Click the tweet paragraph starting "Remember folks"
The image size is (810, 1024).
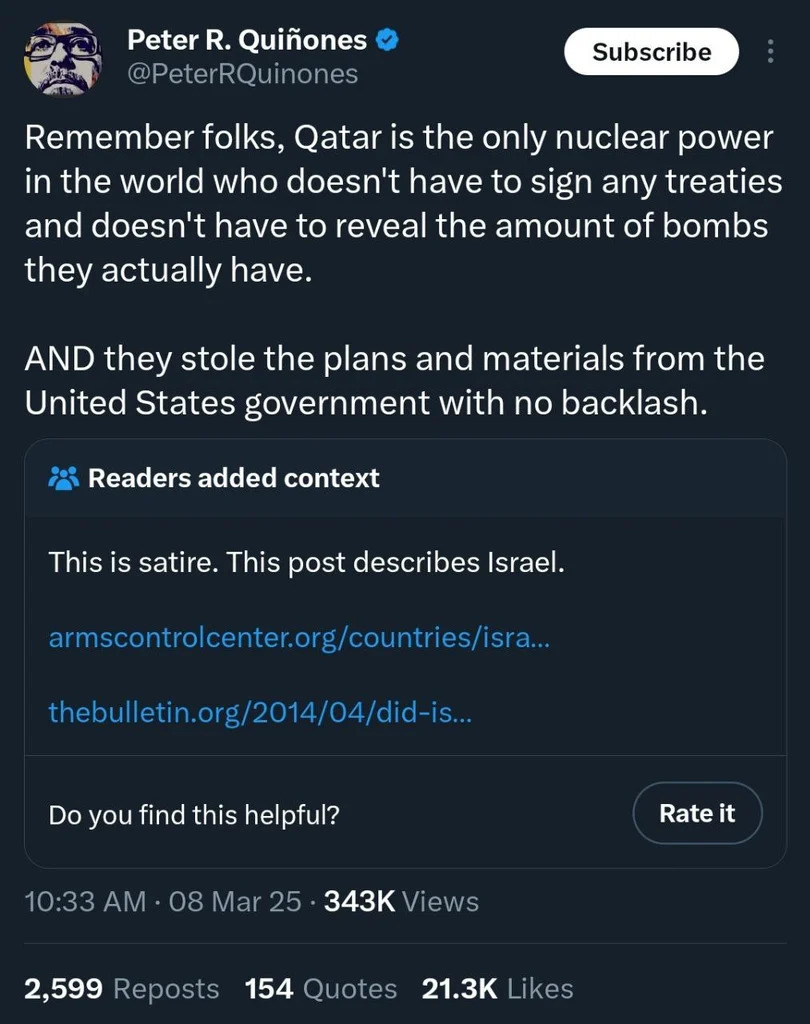pyautogui.click(x=398, y=204)
